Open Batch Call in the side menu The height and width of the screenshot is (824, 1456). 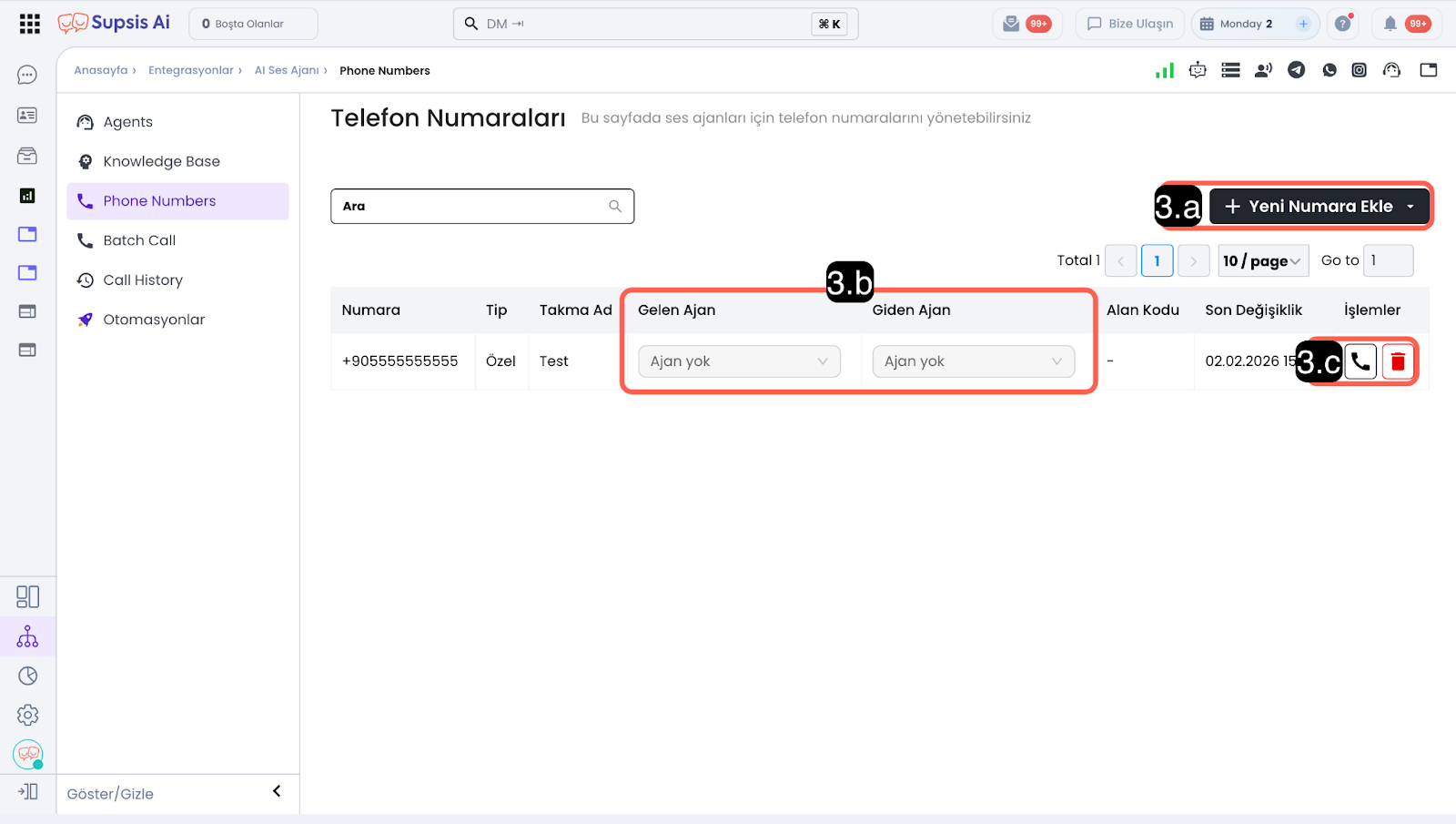tap(139, 240)
